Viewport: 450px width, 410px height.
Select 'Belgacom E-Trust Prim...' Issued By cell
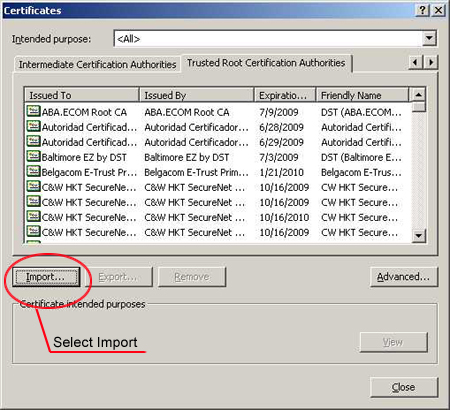(x=196, y=172)
